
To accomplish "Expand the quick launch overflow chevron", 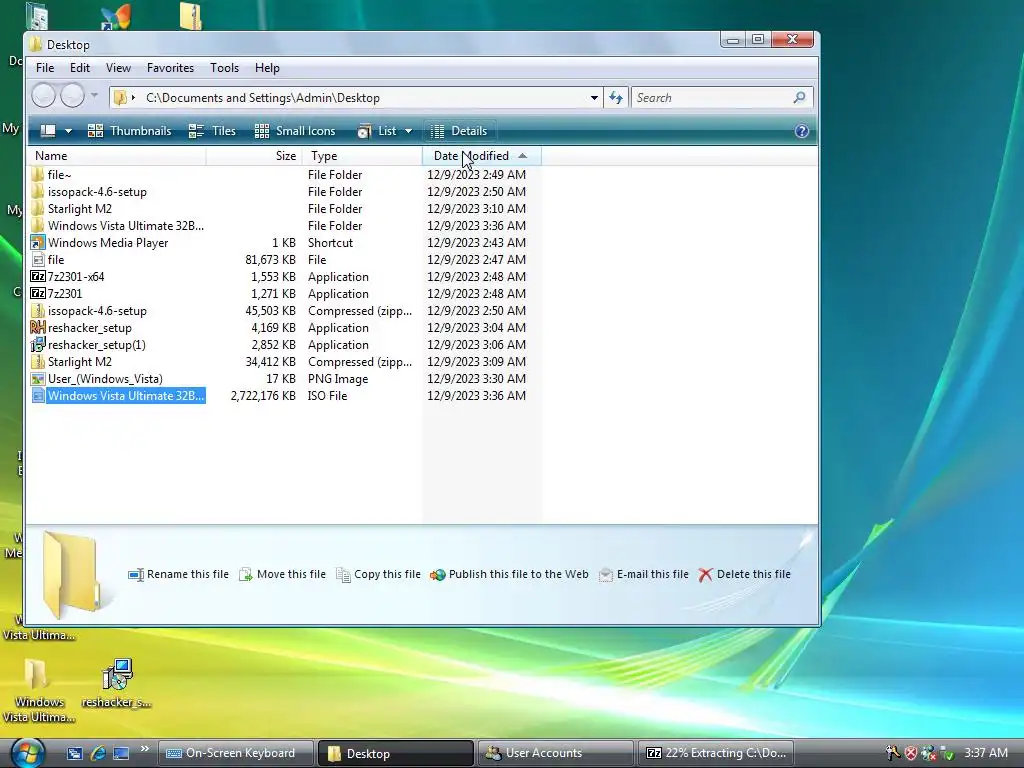I will (x=144, y=749).
